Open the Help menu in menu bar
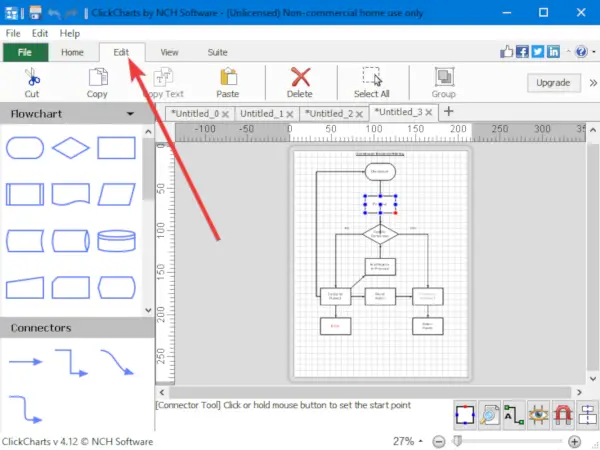600x450 pixels. [x=70, y=33]
